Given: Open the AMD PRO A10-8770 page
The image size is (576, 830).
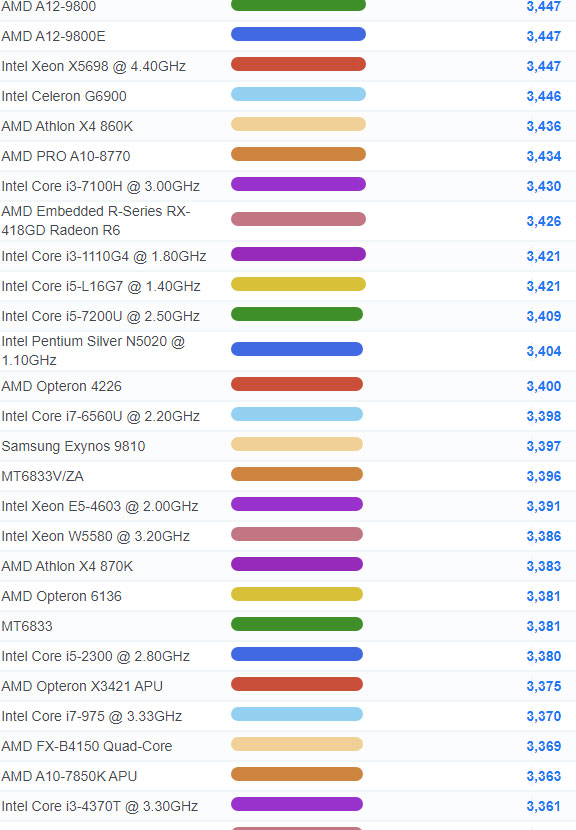Looking at the screenshot, I should point(66,156).
